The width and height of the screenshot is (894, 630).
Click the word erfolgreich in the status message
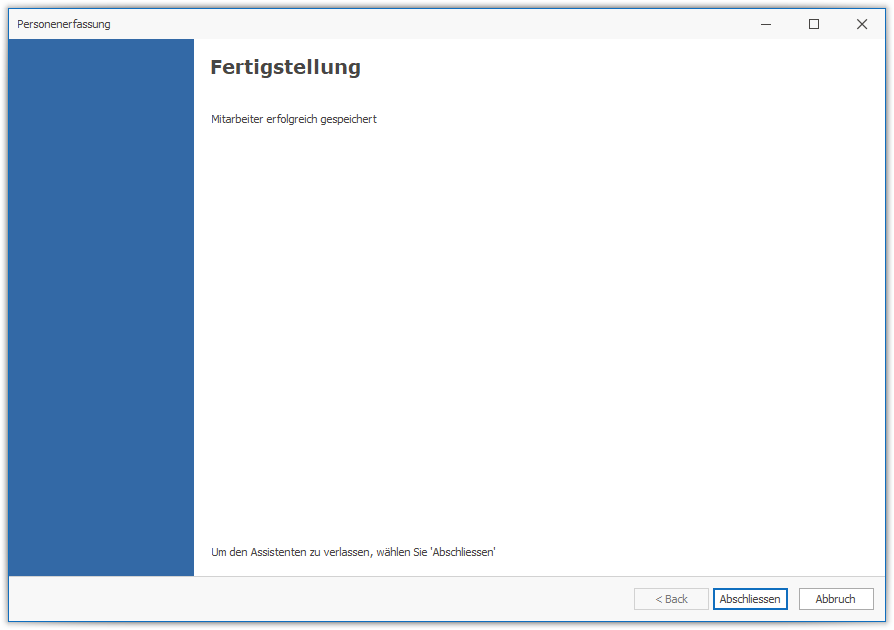(x=291, y=119)
